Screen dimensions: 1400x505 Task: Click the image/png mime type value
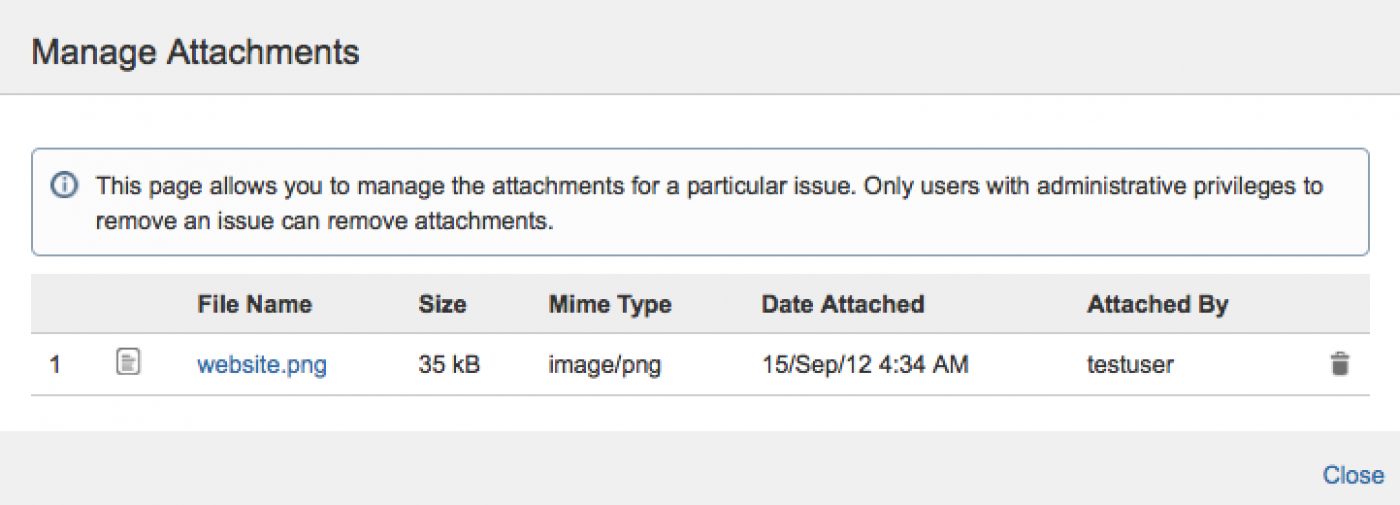[604, 365]
